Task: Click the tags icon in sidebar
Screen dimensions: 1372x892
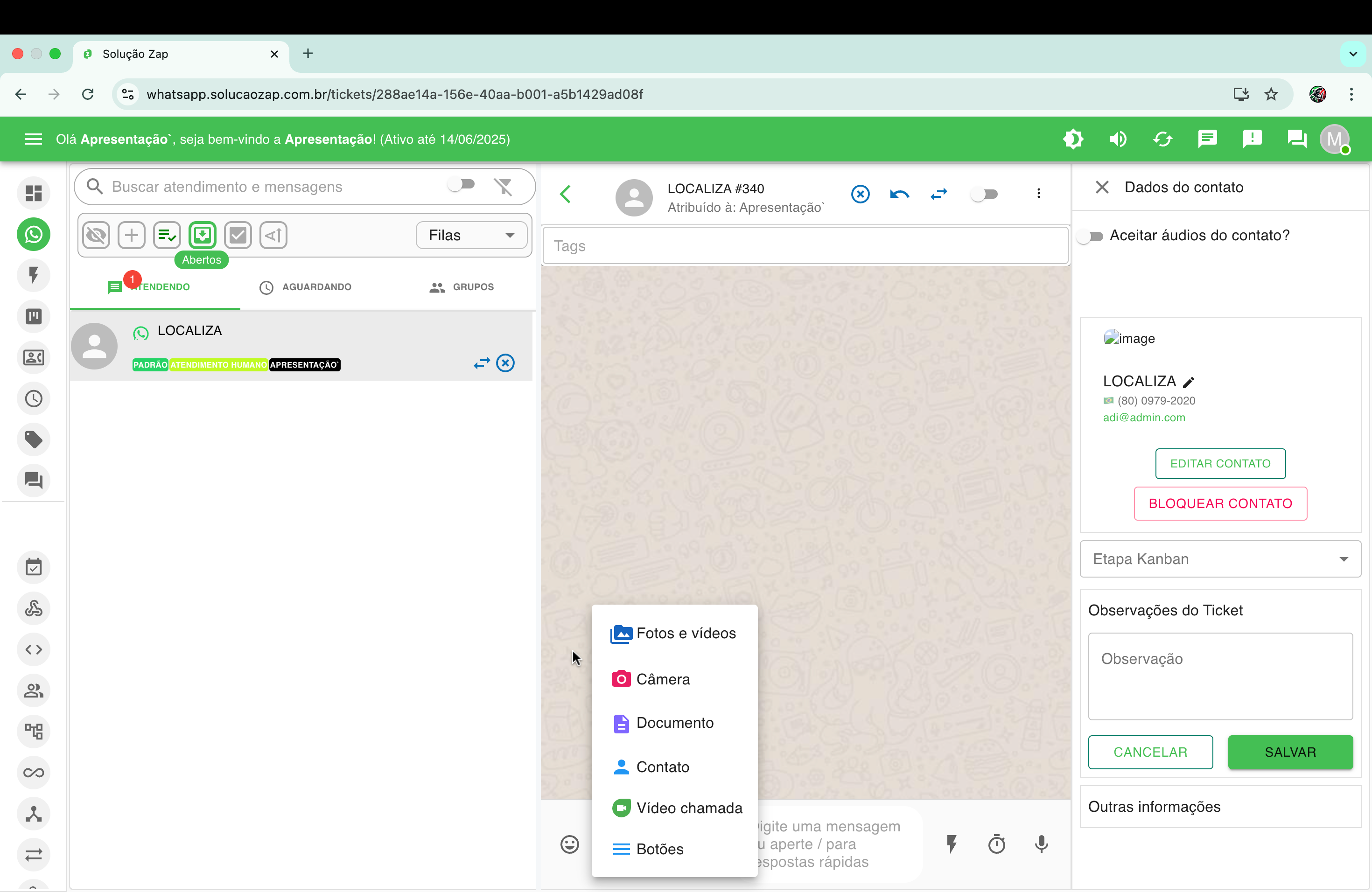Action: tap(34, 439)
